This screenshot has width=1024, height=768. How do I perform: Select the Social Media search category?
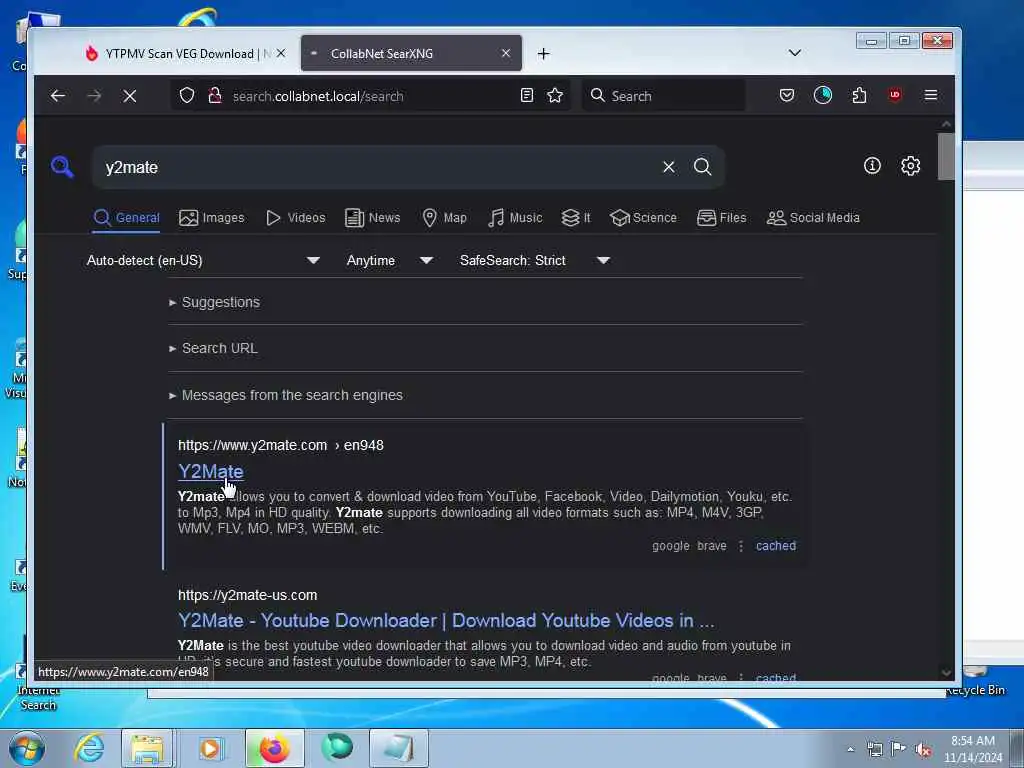click(813, 217)
